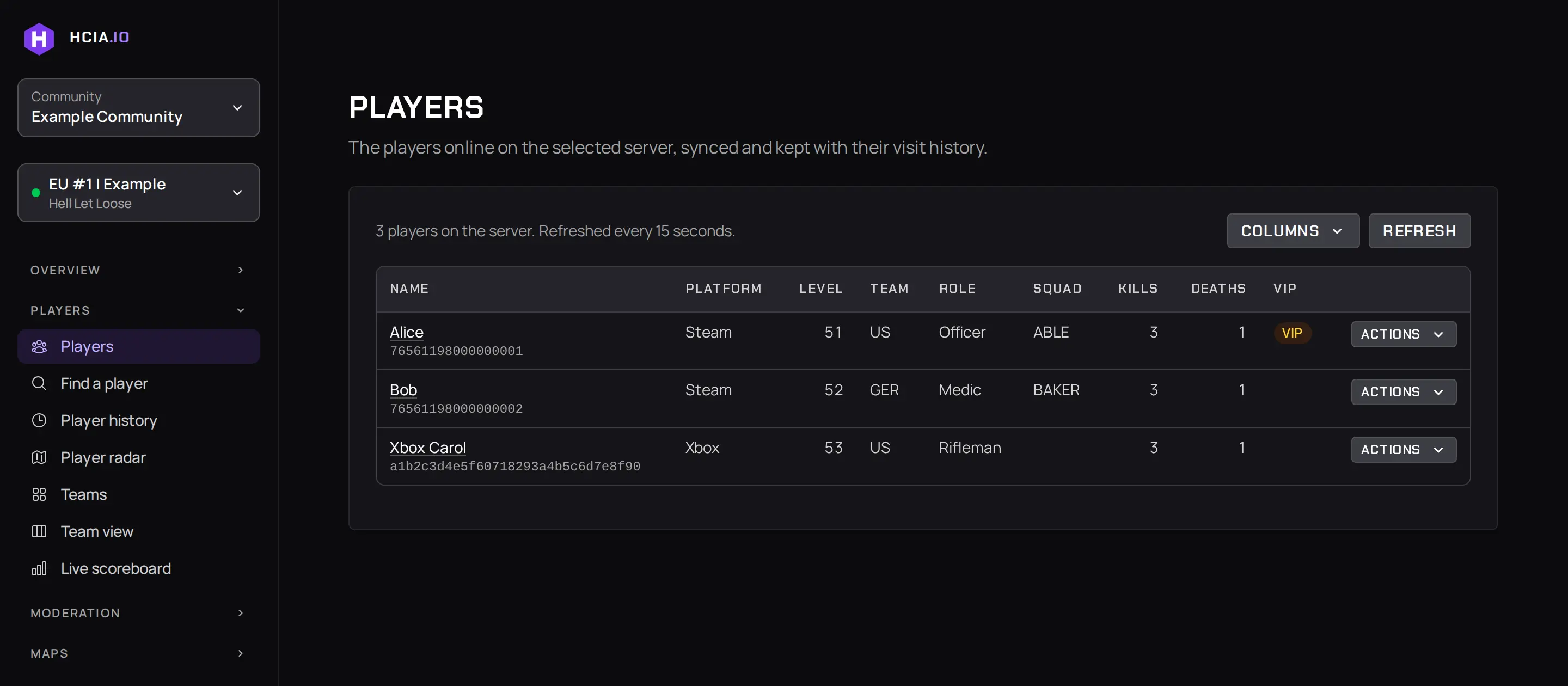The image size is (1568, 686).
Task: Click the Players group icon in sidebar
Action: point(39,346)
